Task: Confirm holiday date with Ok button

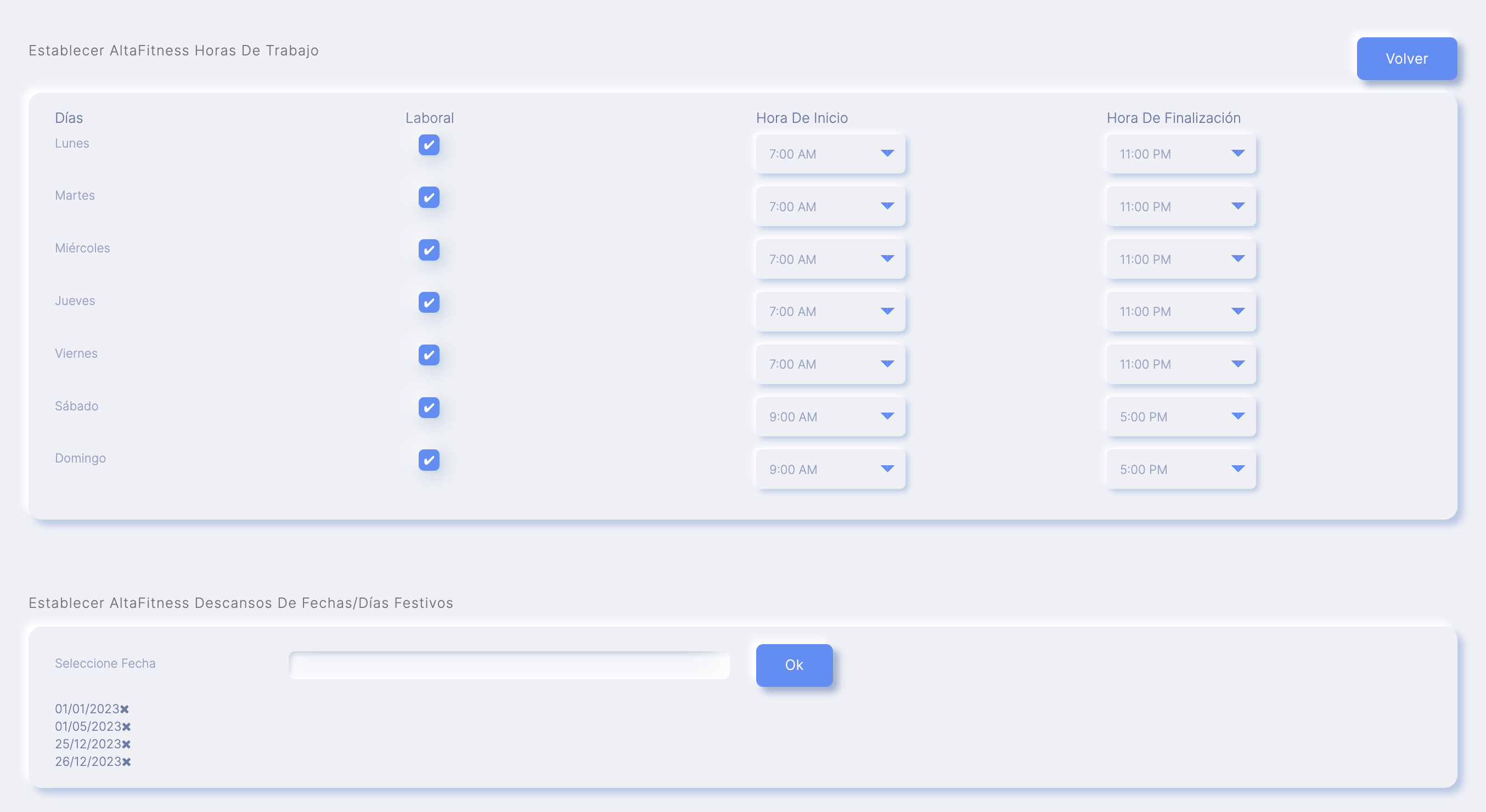Action: tap(794, 665)
